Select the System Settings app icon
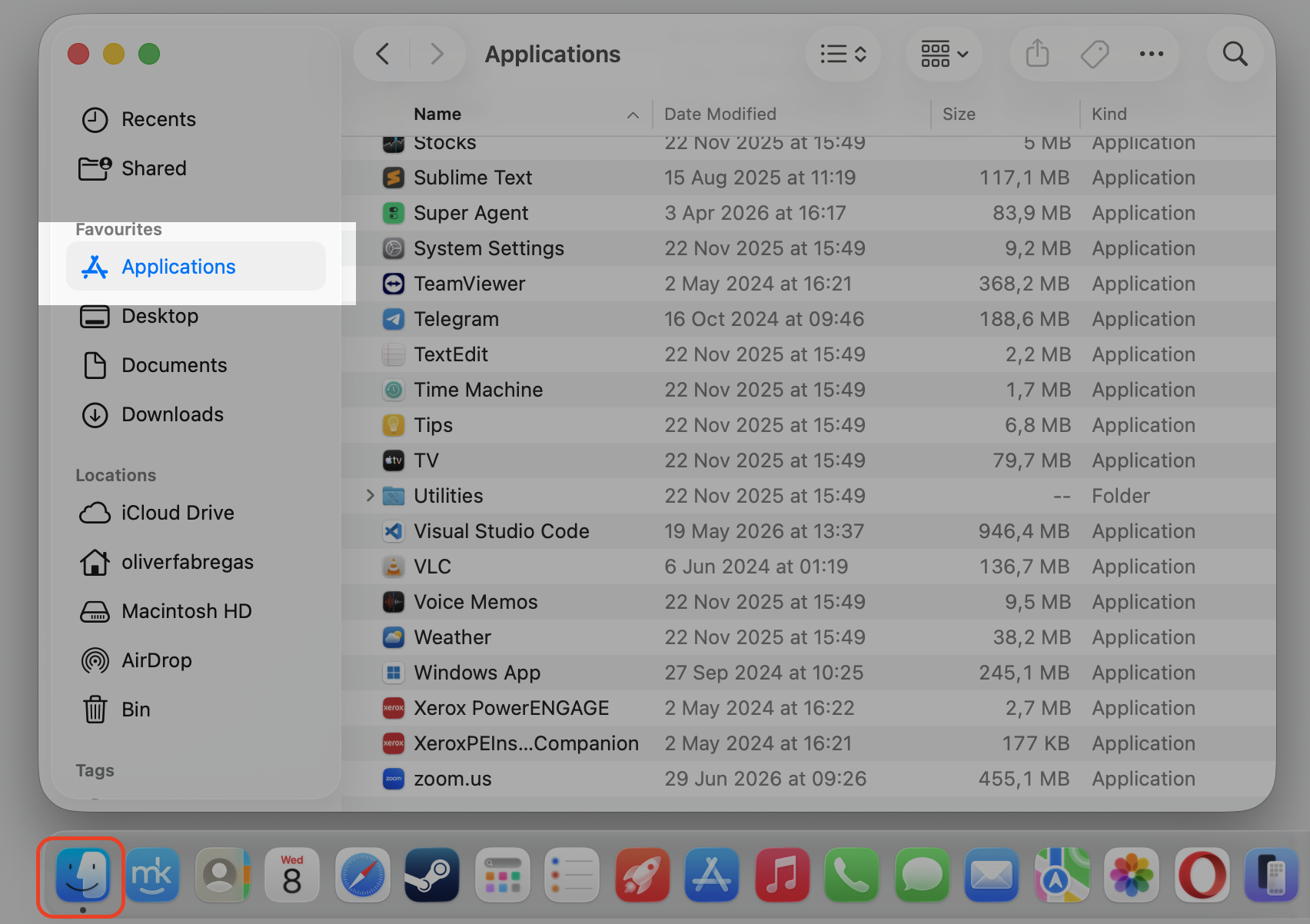1310x924 pixels. [x=394, y=248]
